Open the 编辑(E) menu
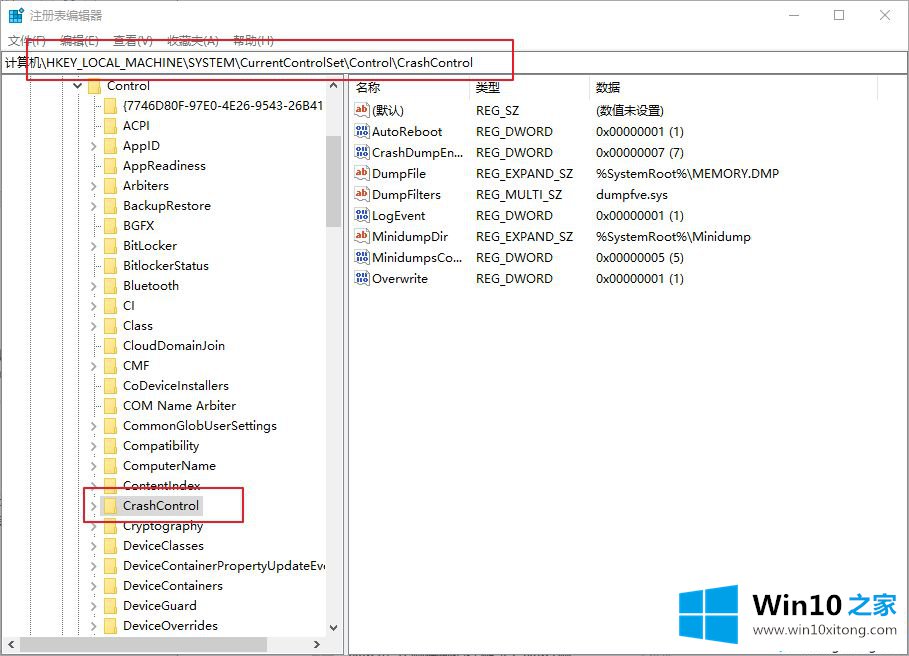The width and height of the screenshot is (909, 656). coord(79,41)
